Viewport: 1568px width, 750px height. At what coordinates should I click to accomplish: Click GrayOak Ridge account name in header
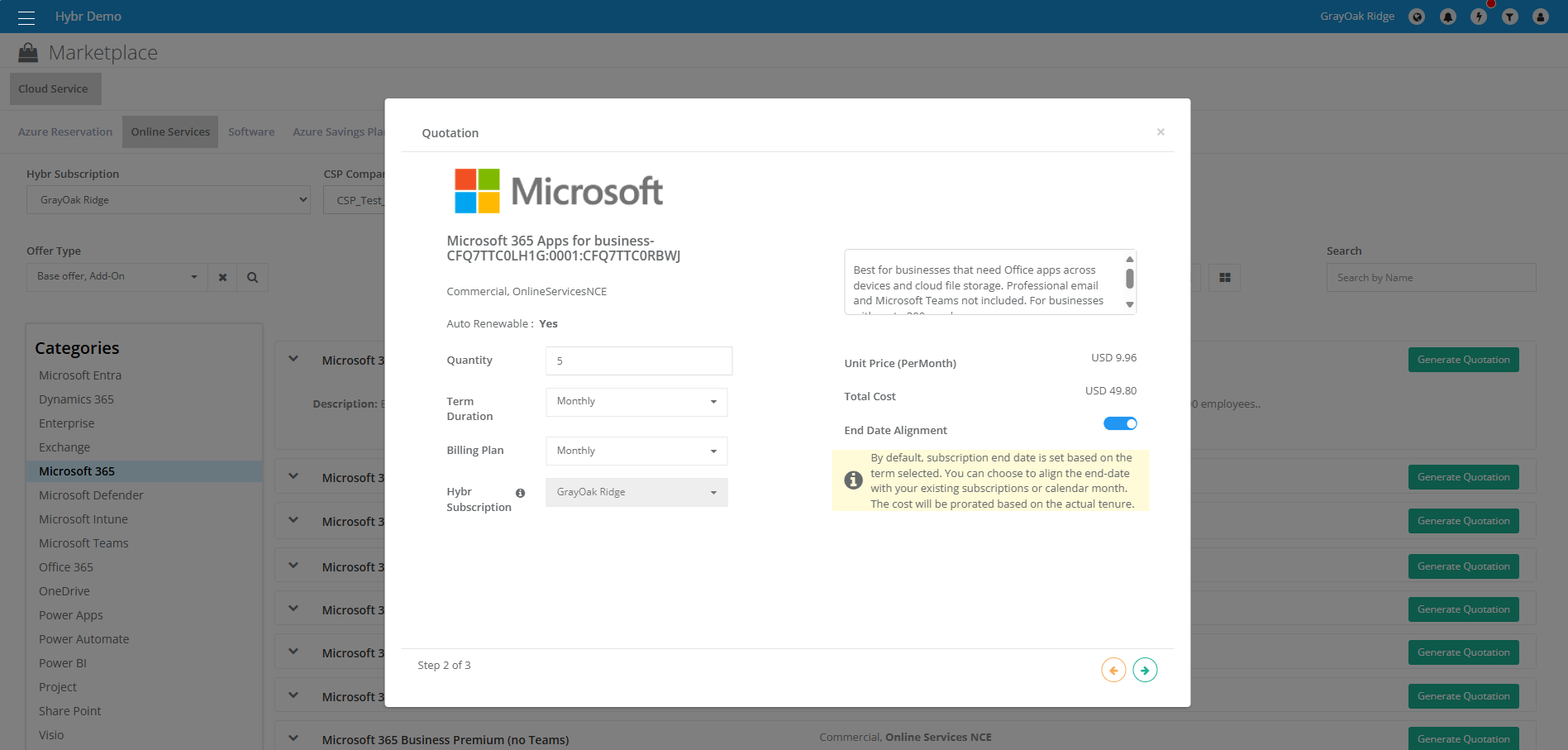1357,17
